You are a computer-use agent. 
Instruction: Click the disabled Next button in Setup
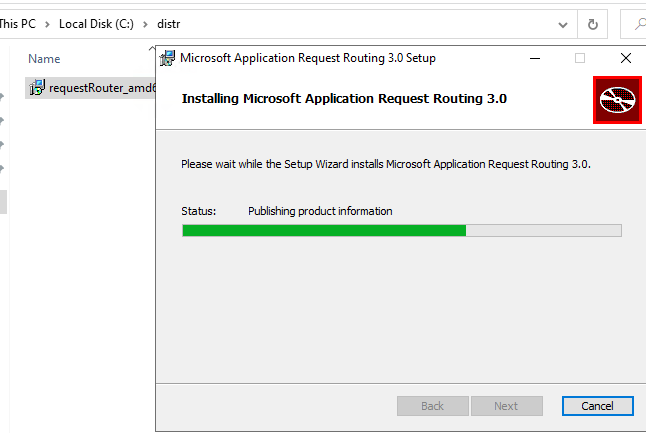pyautogui.click(x=506, y=406)
